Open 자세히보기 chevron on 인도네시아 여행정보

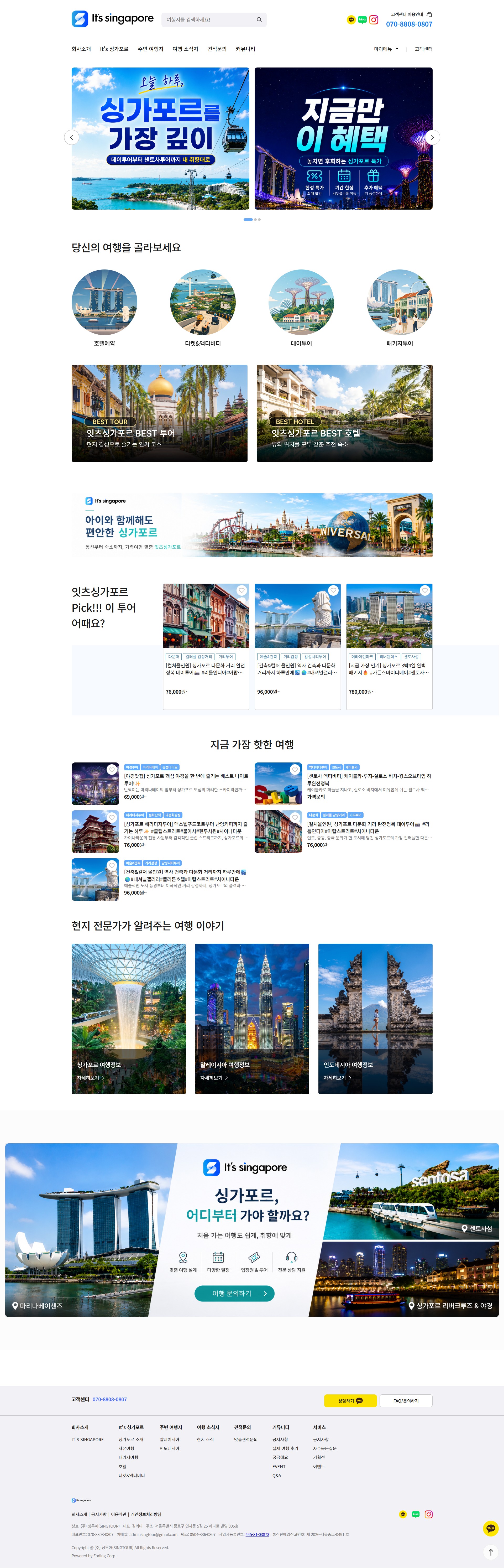point(350,1078)
